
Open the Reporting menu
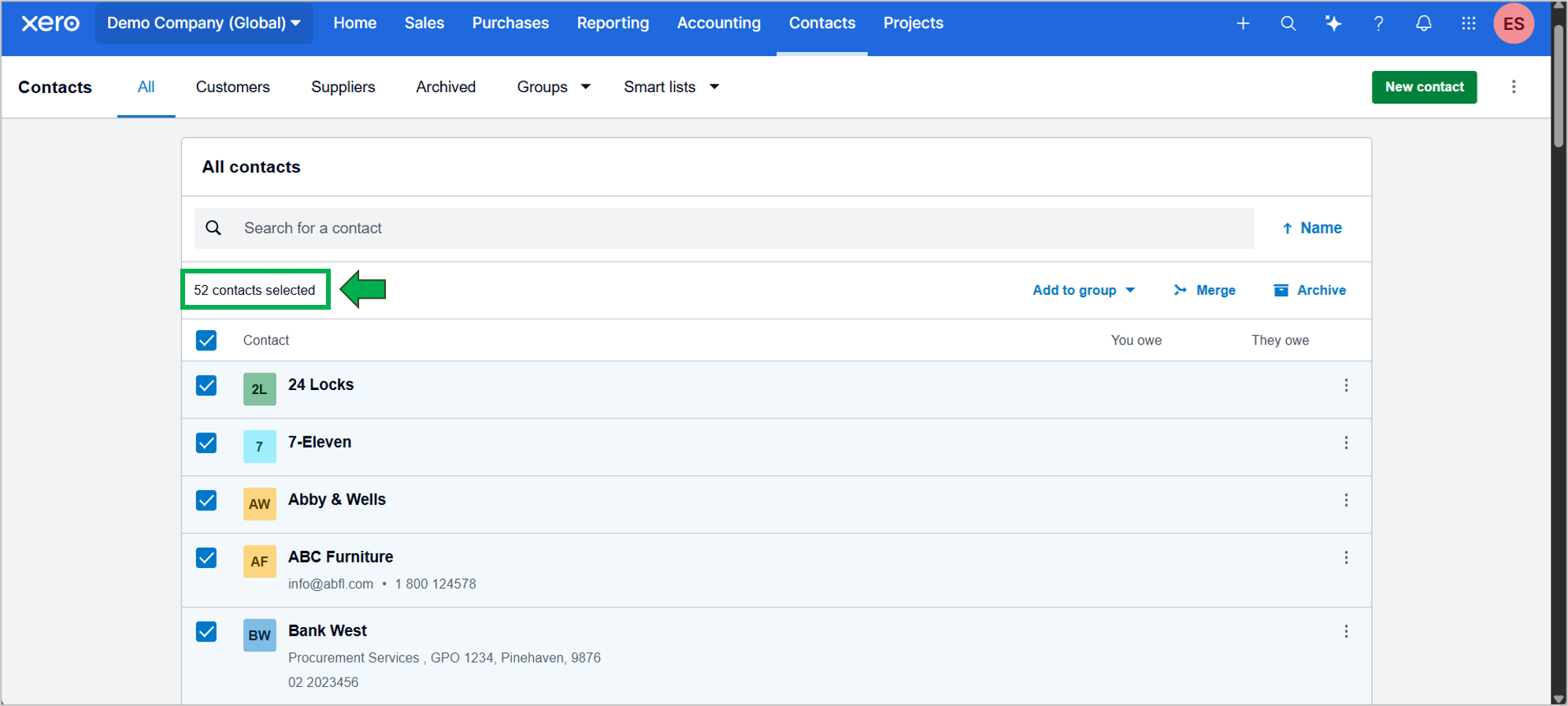coord(613,24)
